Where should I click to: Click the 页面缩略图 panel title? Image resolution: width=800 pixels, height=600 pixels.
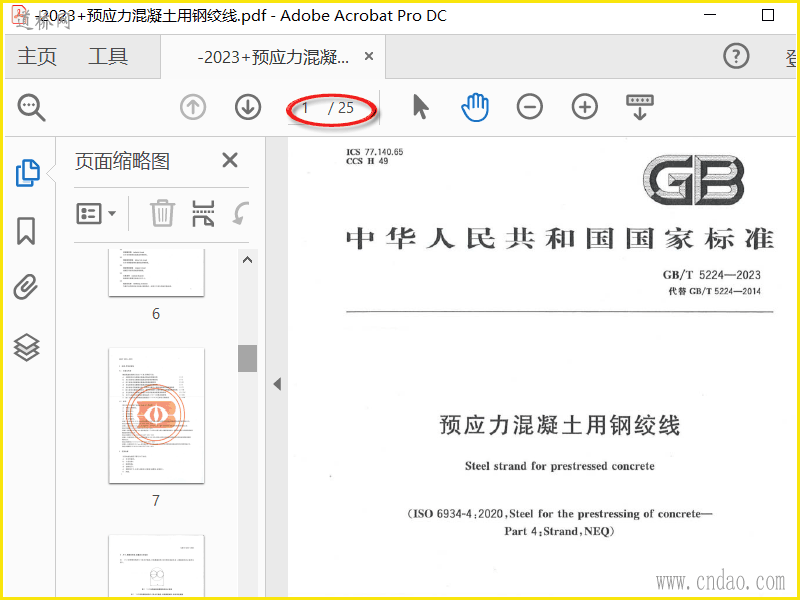tap(122, 161)
